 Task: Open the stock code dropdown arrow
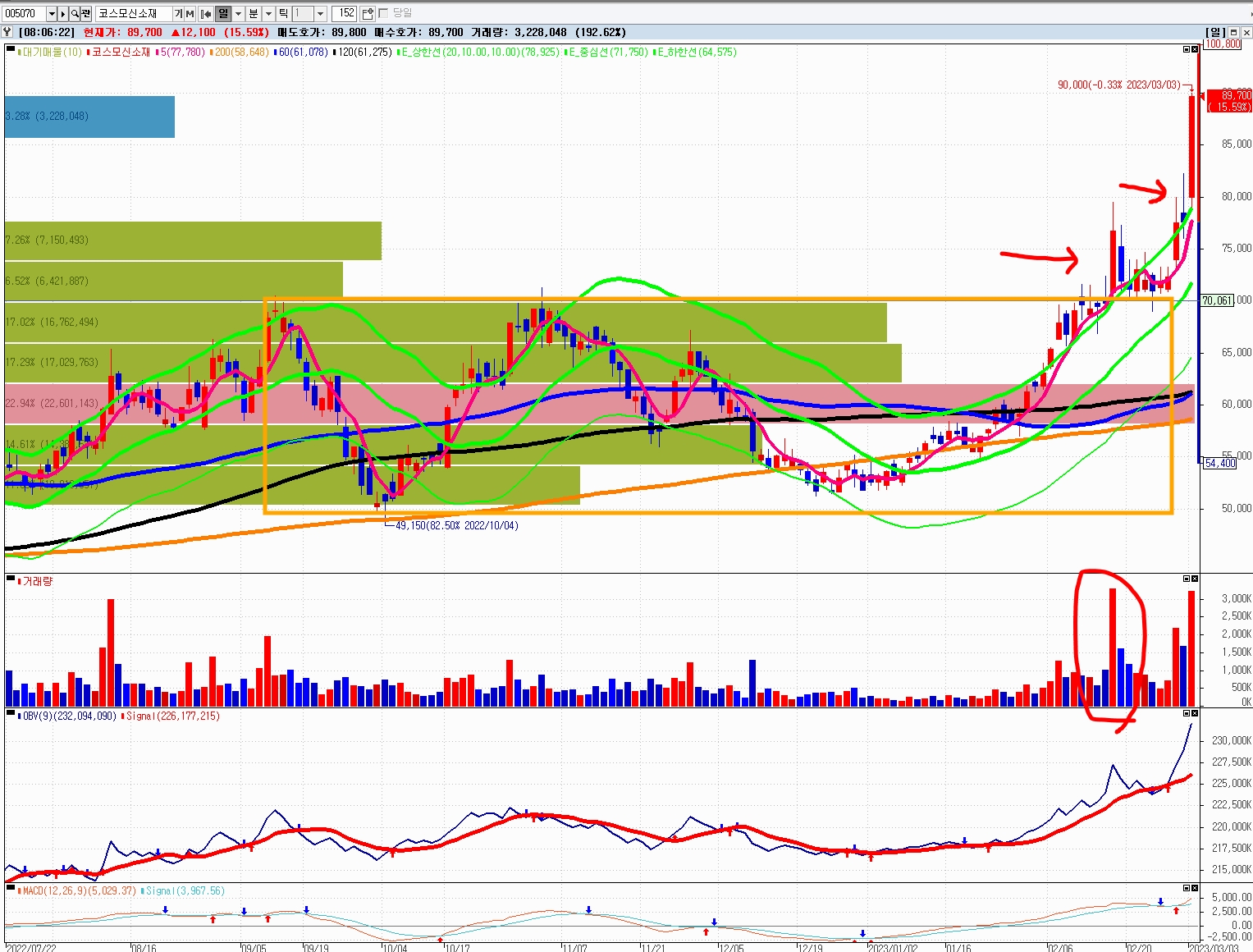click(x=52, y=14)
